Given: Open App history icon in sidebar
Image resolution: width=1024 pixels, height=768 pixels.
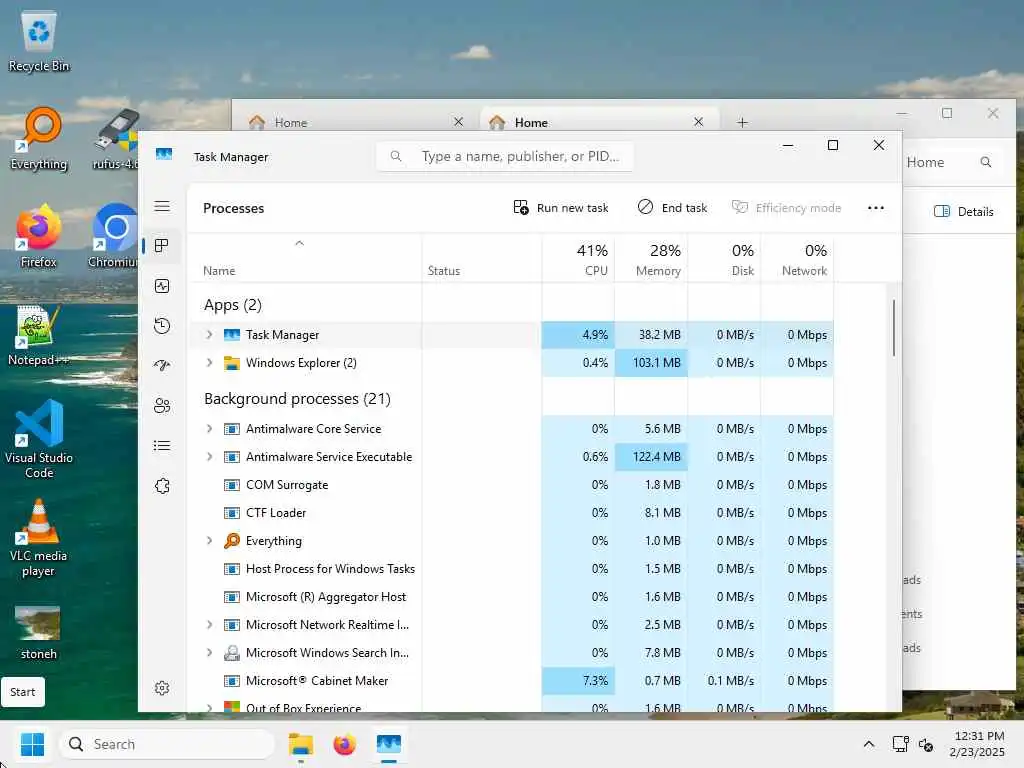Looking at the screenshot, I should pyautogui.click(x=162, y=326).
